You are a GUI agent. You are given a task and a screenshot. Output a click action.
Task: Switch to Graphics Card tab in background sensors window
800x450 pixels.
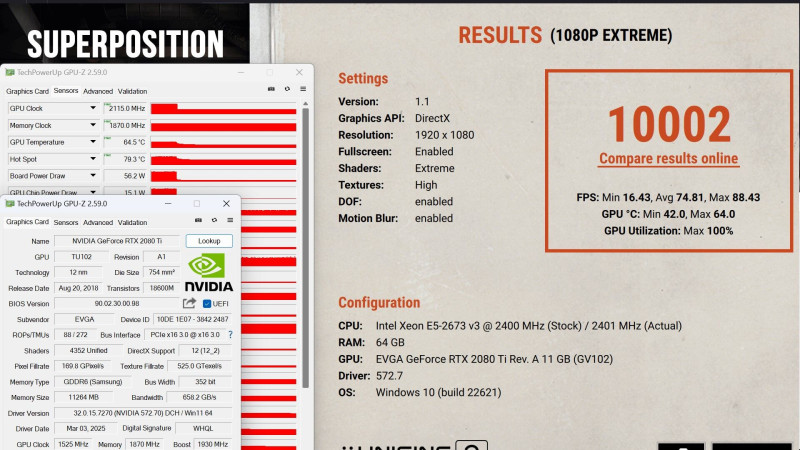(x=27, y=91)
